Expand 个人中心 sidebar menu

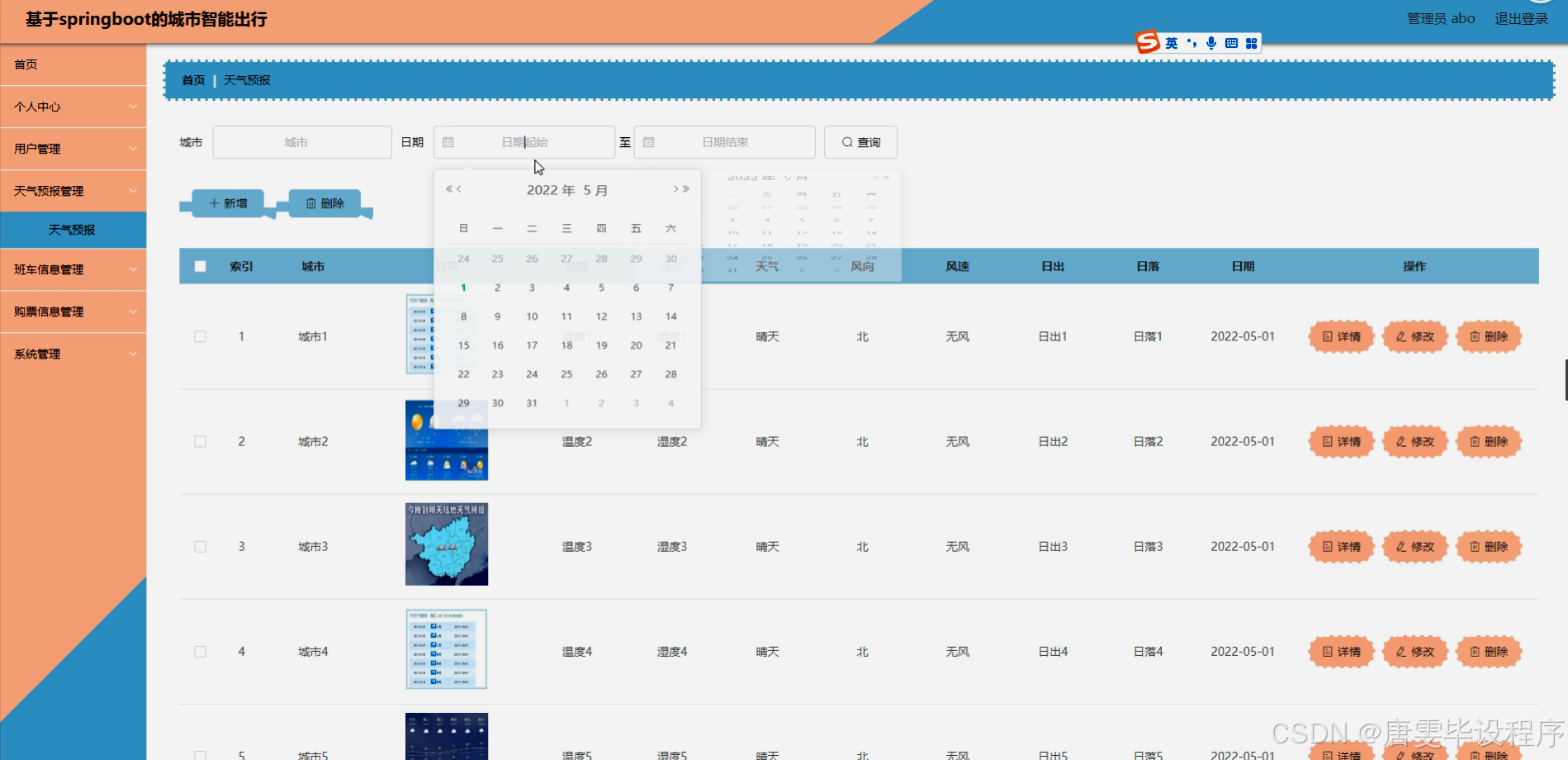pos(73,107)
